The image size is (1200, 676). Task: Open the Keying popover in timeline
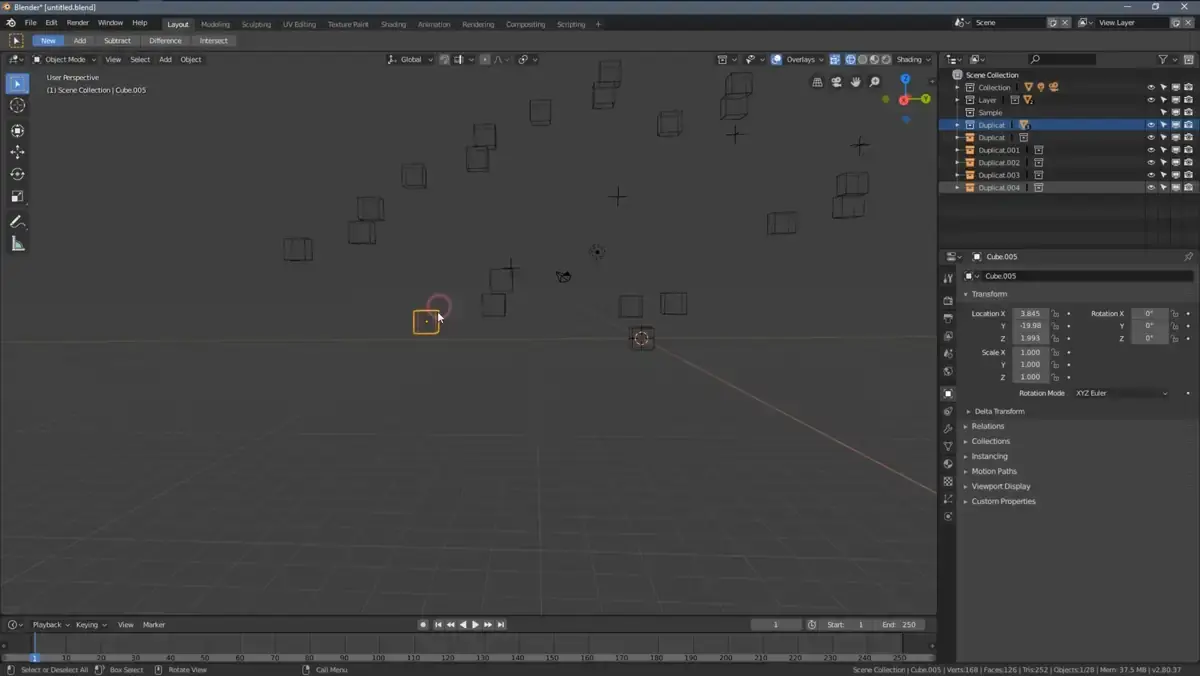(90, 625)
